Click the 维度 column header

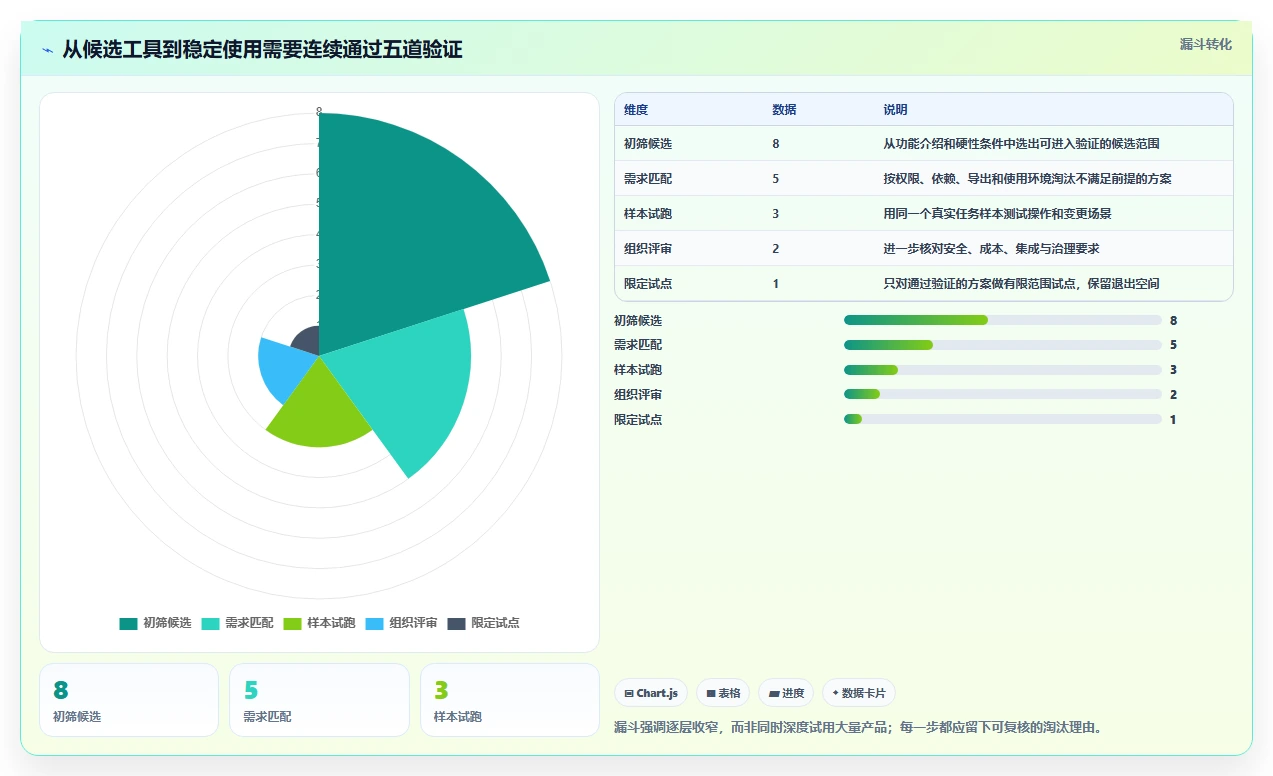pyautogui.click(x=636, y=110)
